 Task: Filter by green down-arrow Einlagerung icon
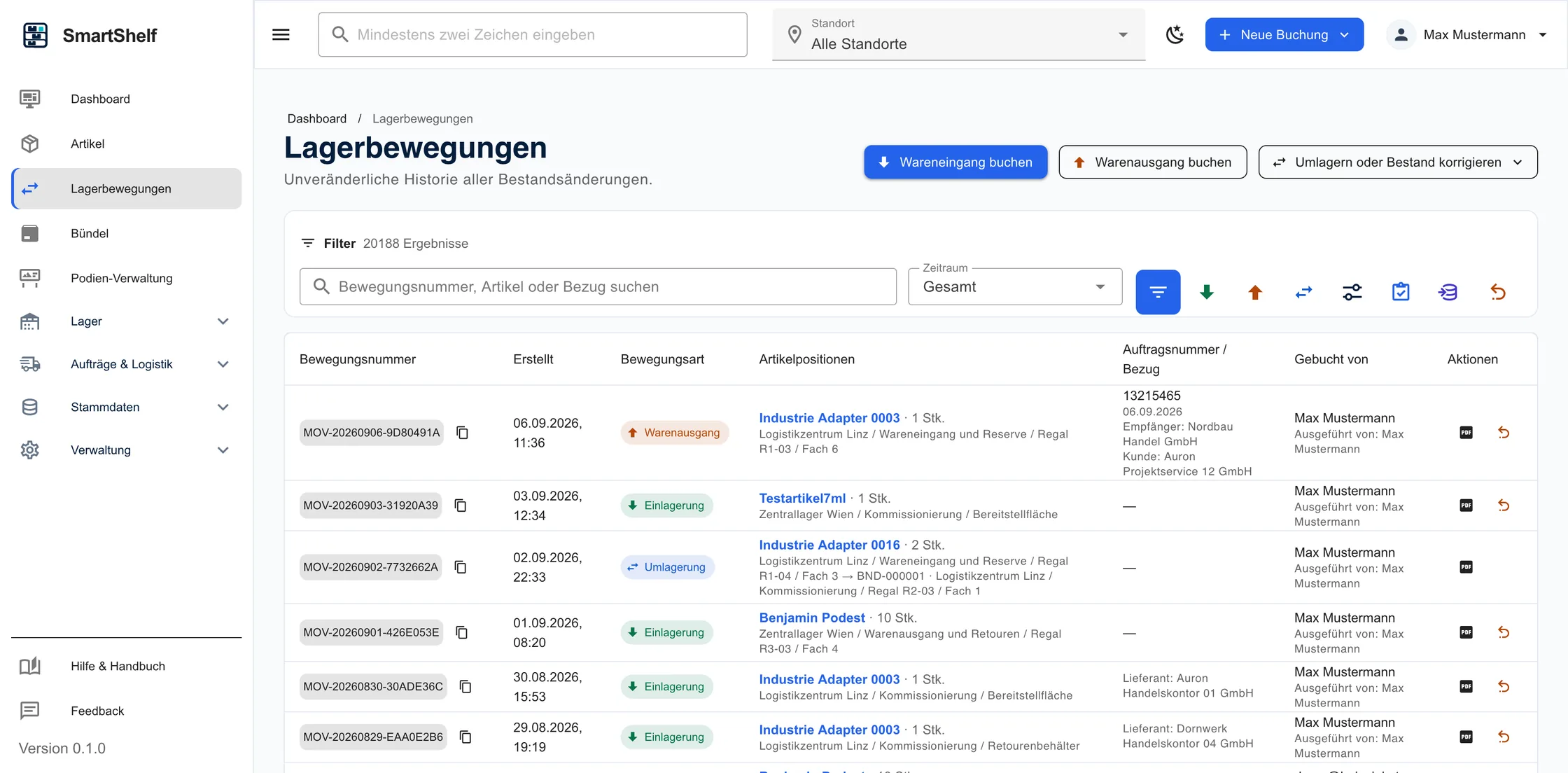point(1207,292)
